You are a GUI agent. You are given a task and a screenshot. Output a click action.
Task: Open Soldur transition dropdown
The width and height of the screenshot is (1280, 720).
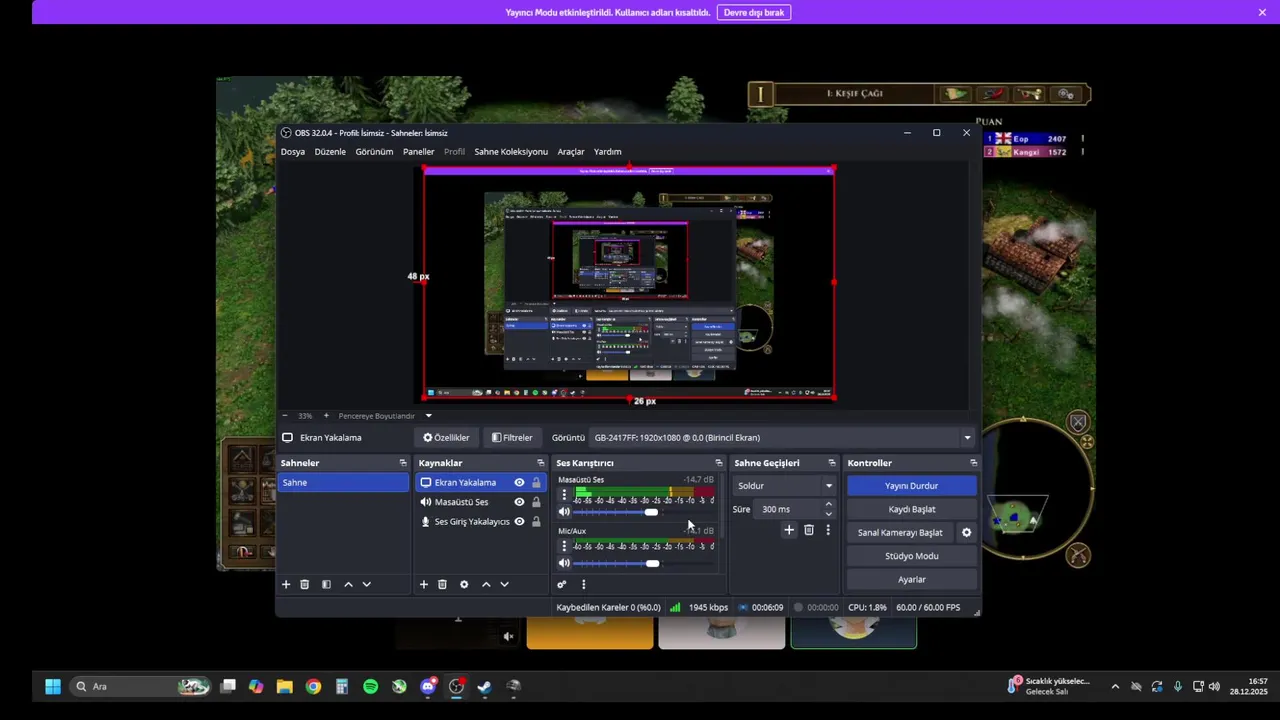(785, 486)
